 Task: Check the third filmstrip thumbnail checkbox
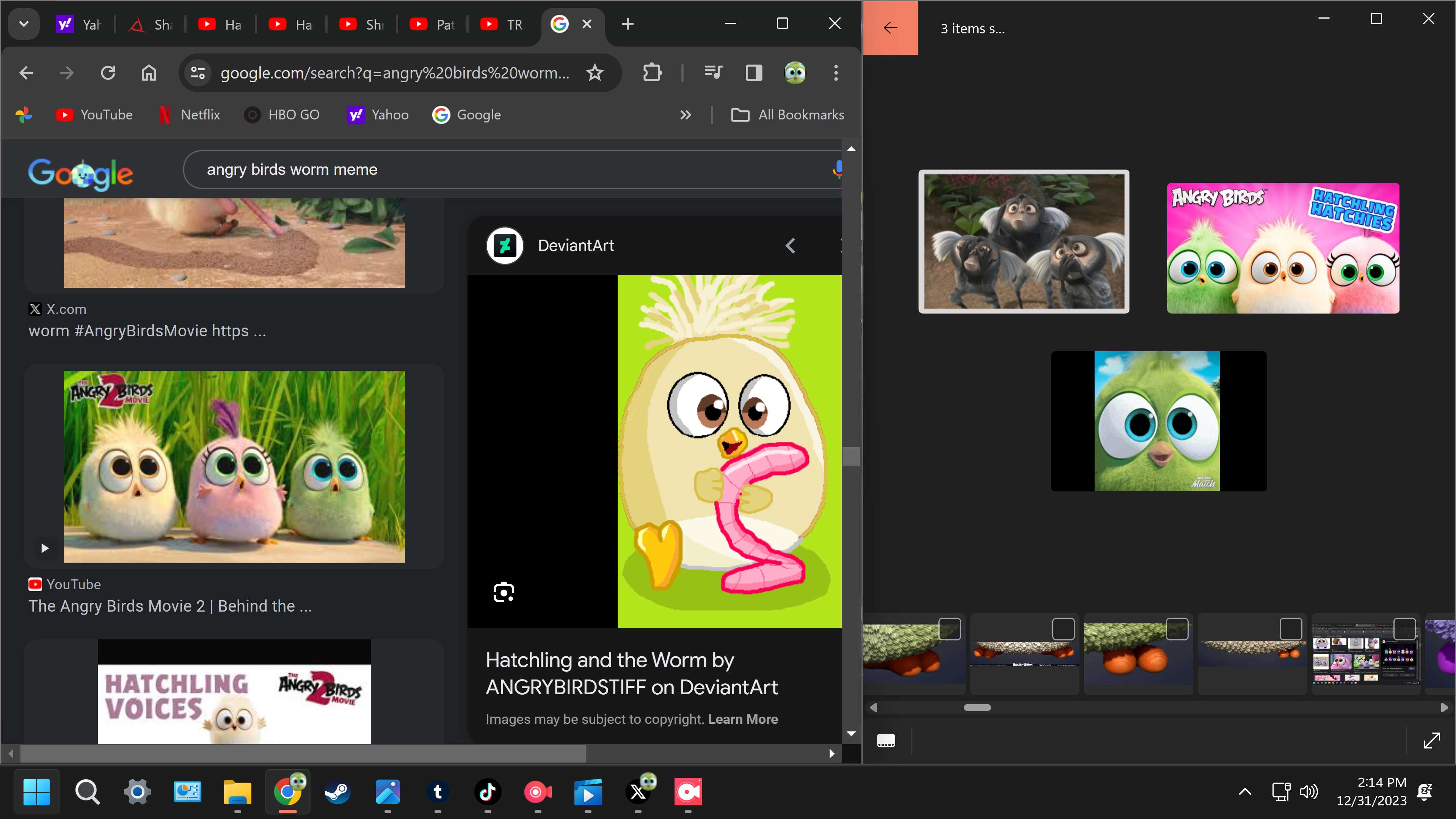[x=1177, y=629]
